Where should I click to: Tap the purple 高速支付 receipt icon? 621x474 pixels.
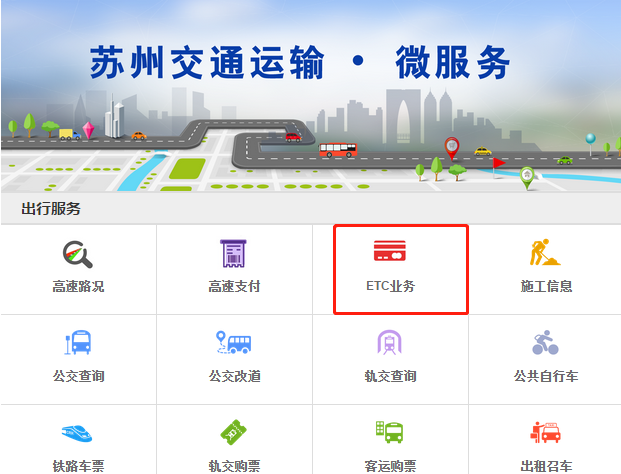[x=233, y=253]
